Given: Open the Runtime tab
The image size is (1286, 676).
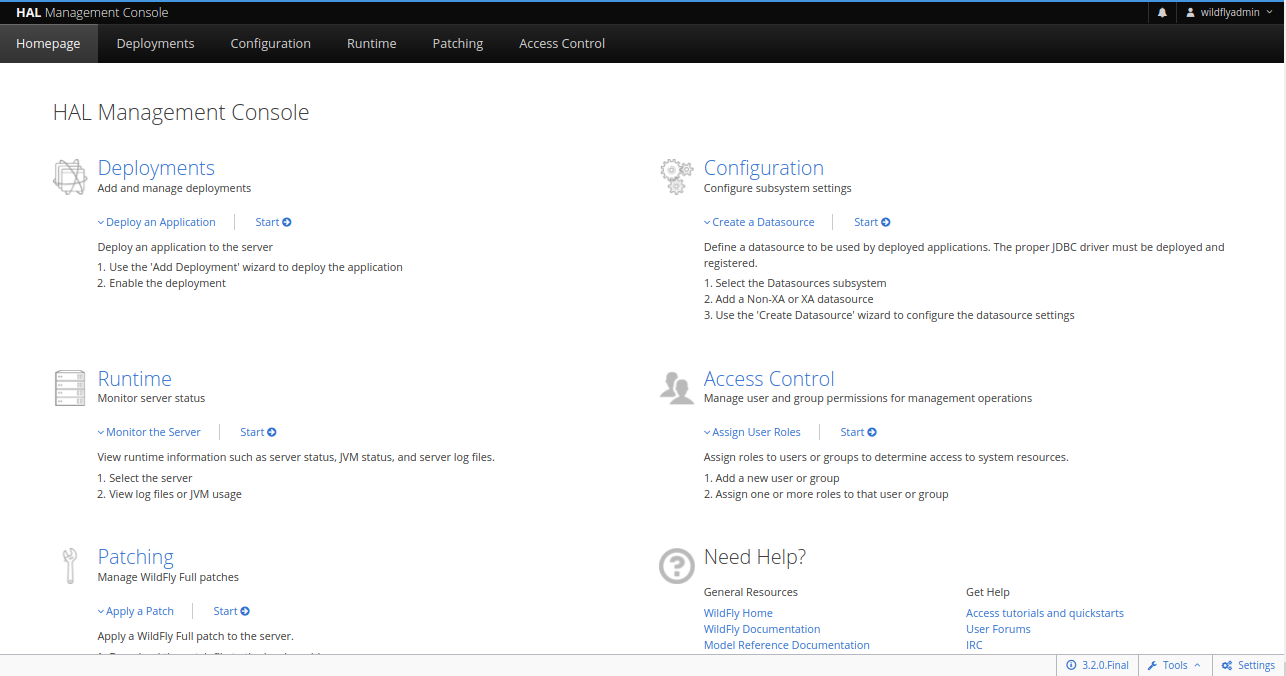Looking at the screenshot, I should pyautogui.click(x=371, y=43).
